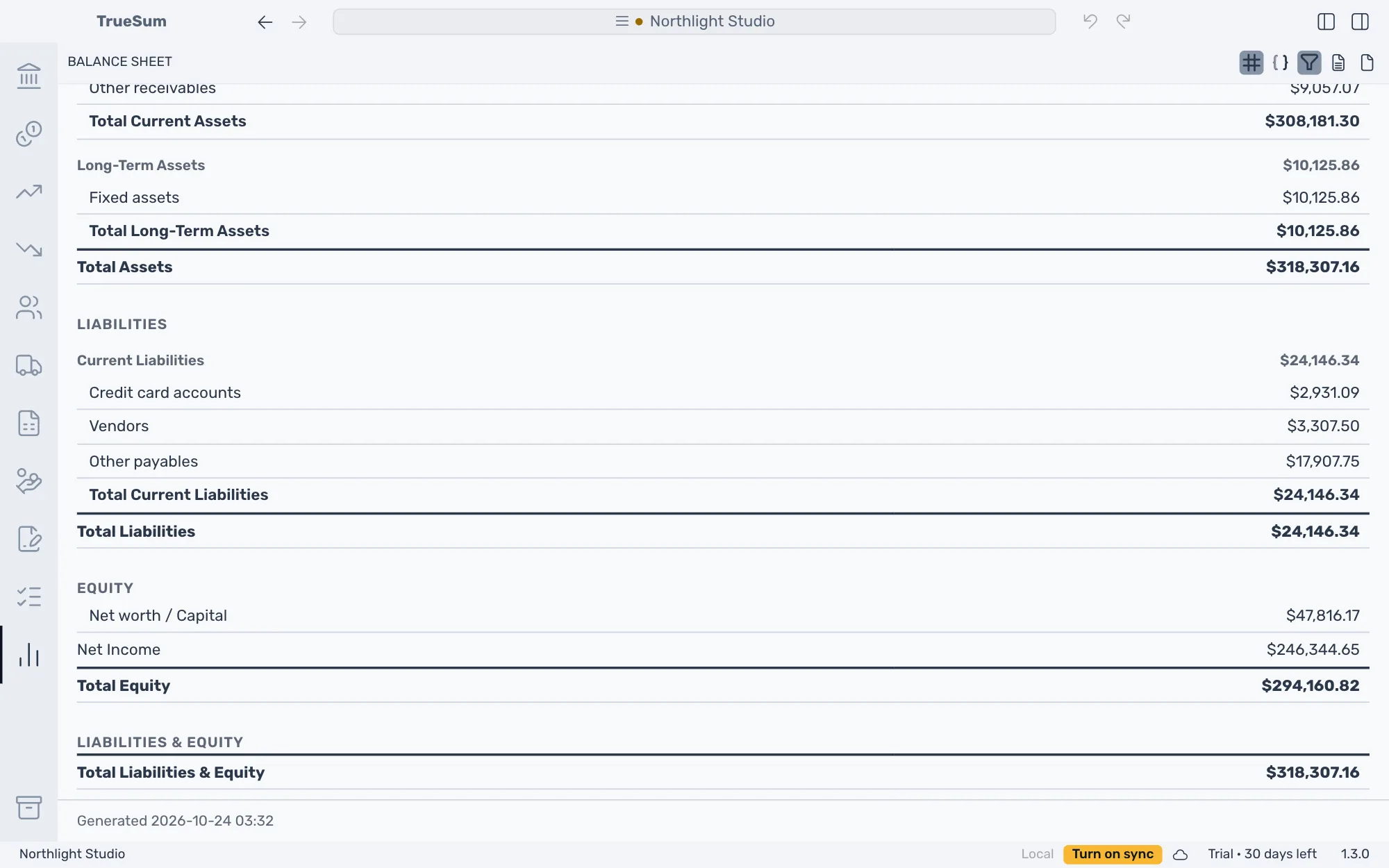Click Northlight Studio in the status bar
Image resolution: width=1389 pixels, height=868 pixels.
pos(72,854)
